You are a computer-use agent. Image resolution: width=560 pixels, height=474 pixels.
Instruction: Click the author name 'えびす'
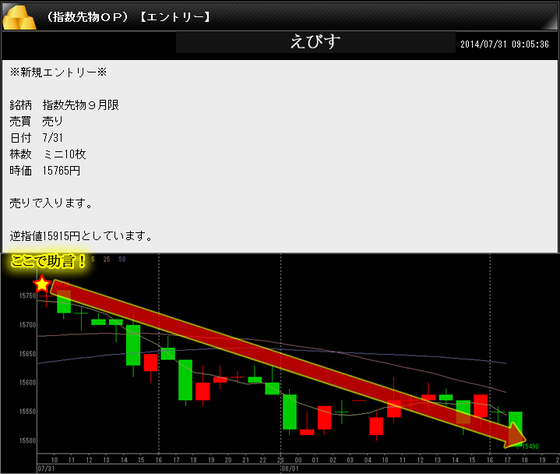click(x=315, y=42)
